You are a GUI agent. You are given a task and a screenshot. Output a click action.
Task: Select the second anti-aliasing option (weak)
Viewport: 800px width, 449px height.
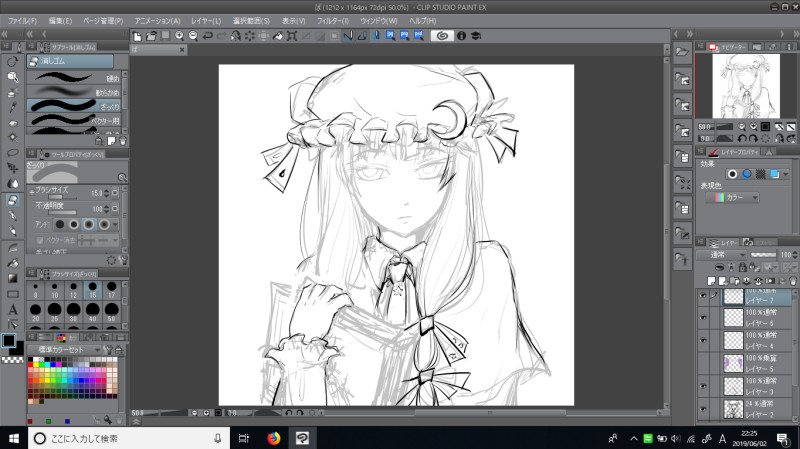[x=74, y=224]
